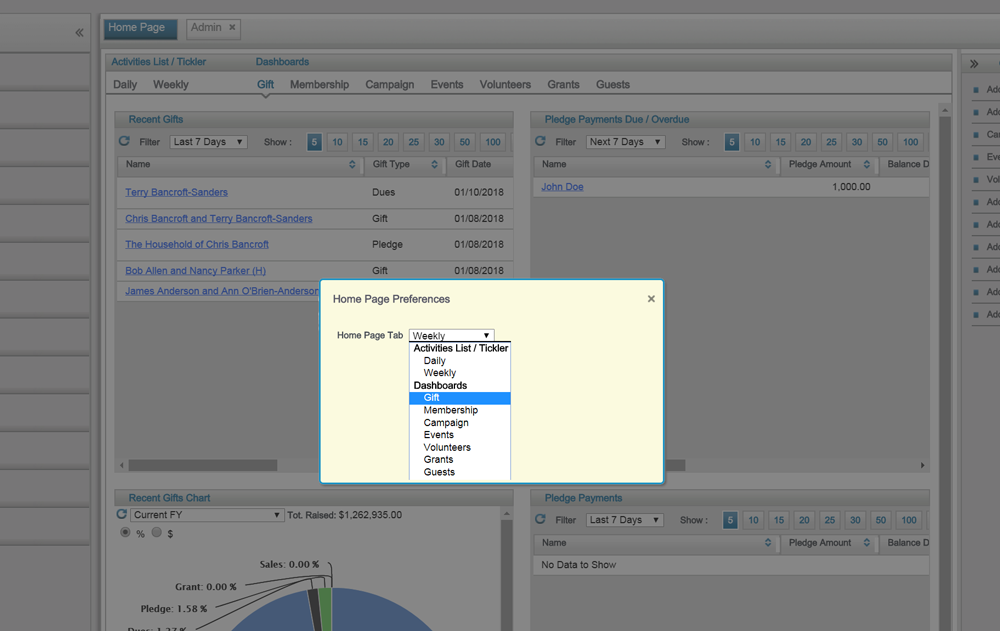
Task: Open the Current FY chart dropdown
Action: pos(207,515)
